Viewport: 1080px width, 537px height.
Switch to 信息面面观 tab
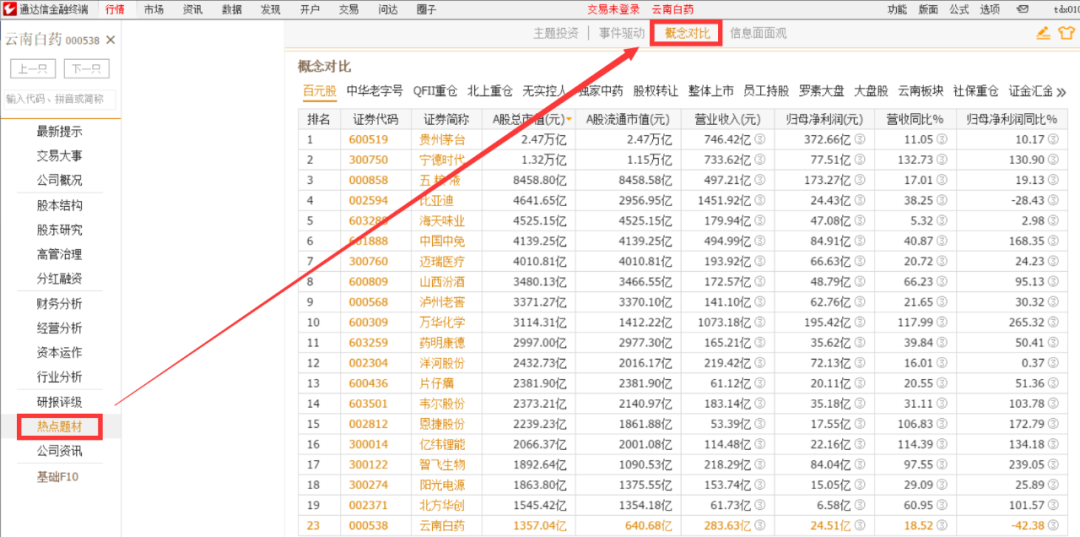(x=758, y=33)
